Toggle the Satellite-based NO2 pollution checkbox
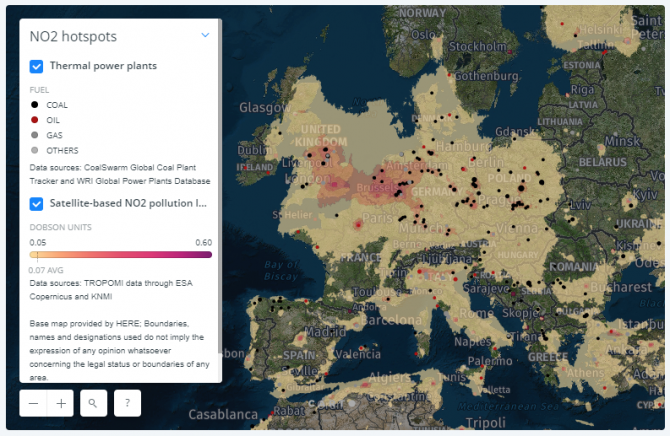The height and width of the screenshot is (436, 670). click(37, 203)
